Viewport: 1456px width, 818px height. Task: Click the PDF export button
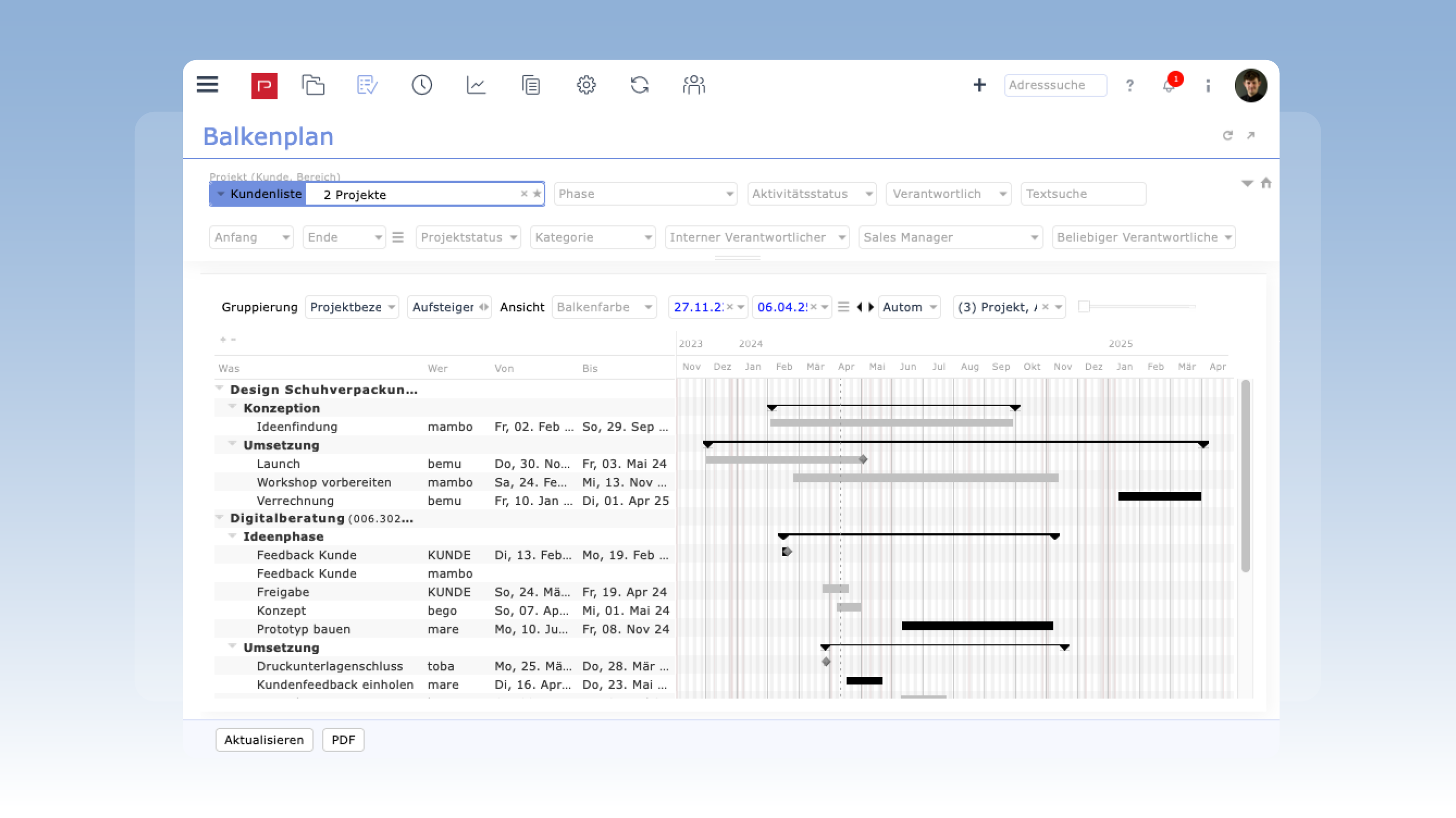pyautogui.click(x=342, y=740)
